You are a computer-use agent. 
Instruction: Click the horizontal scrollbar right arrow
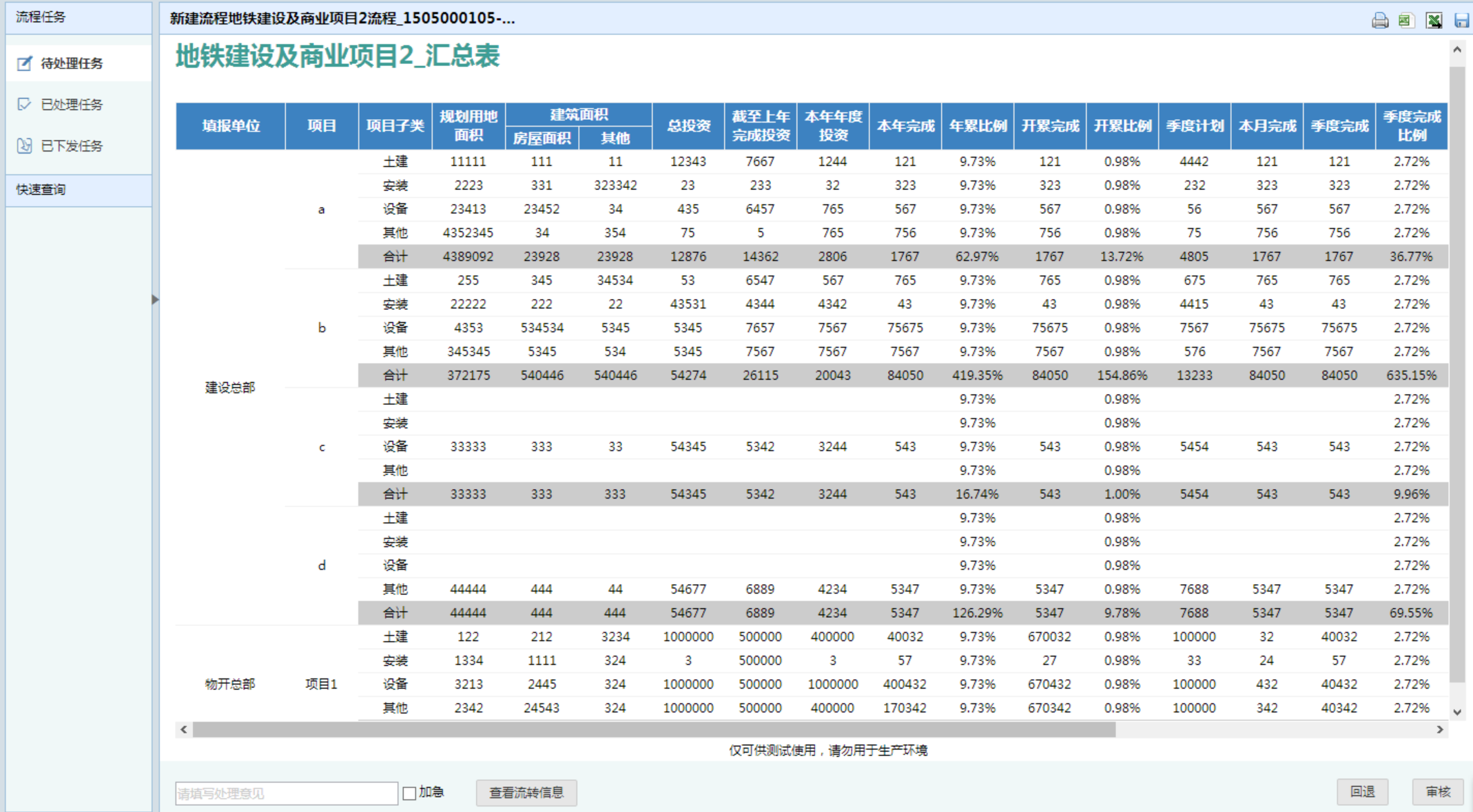[1440, 729]
